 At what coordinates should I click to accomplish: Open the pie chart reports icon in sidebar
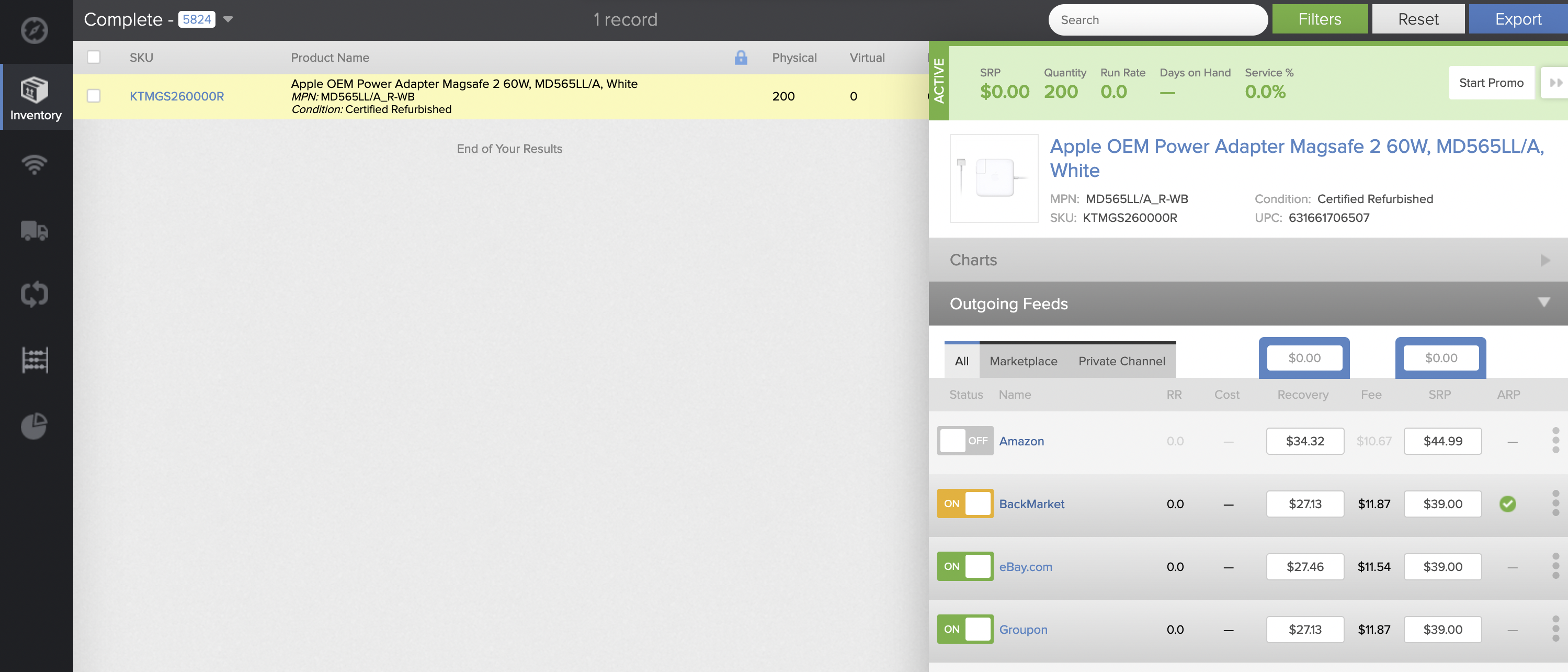point(34,426)
